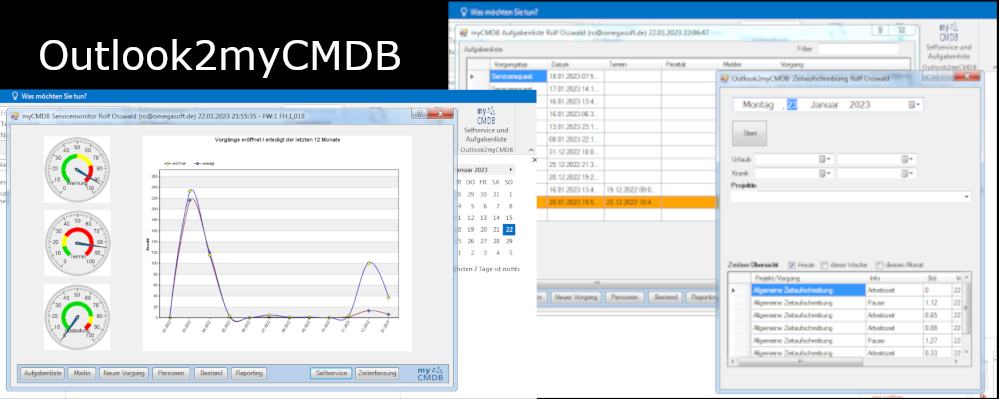Click the Personen button in Servicemonitor
This screenshot has height=400, width=1000.
click(x=171, y=373)
